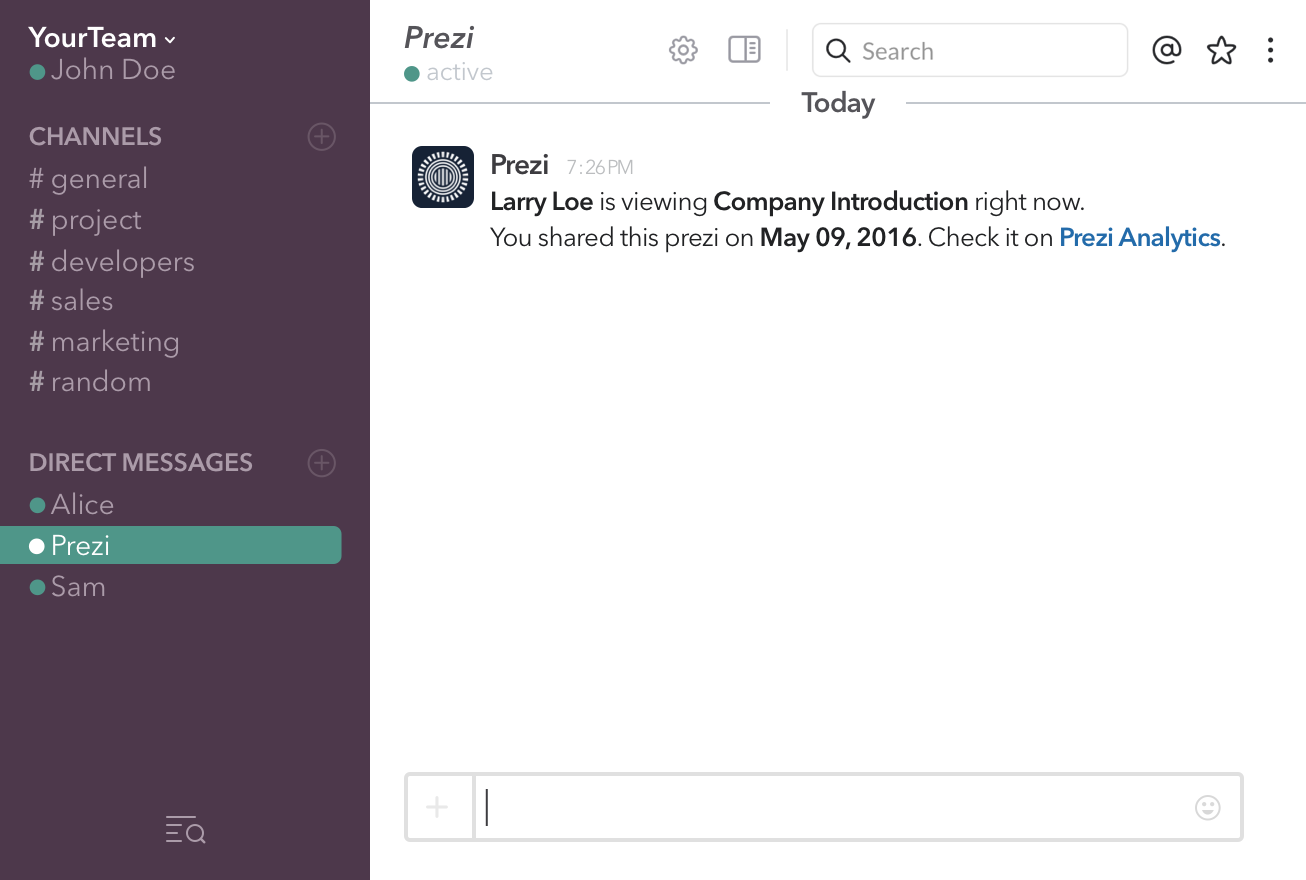Star this Prezi conversation
This screenshot has height=880, width=1306.
point(1221,50)
